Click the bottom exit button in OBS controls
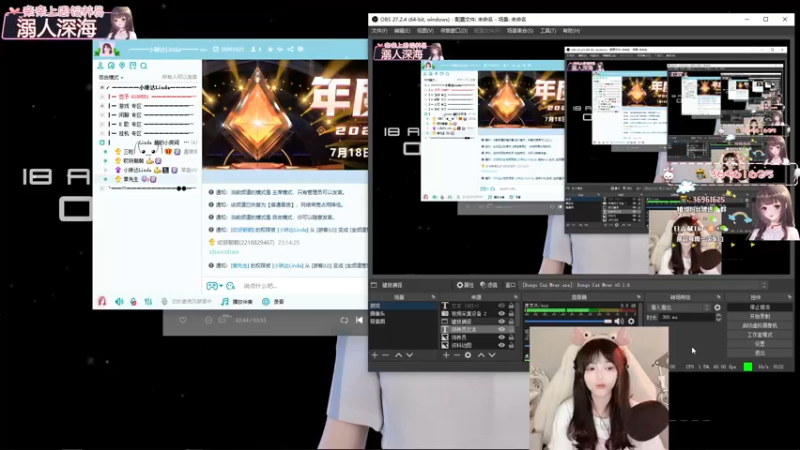The image size is (800, 450). point(760,353)
